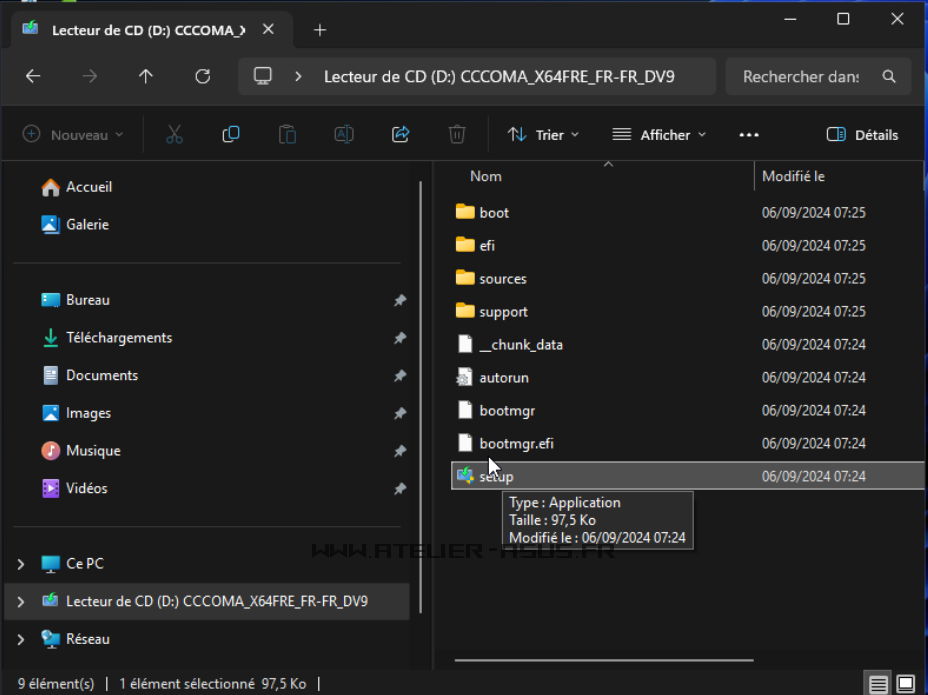Click the Lecteur de CD tab title
Image resolution: width=928 pixels, height=695 pixels.
click(149, 30)
